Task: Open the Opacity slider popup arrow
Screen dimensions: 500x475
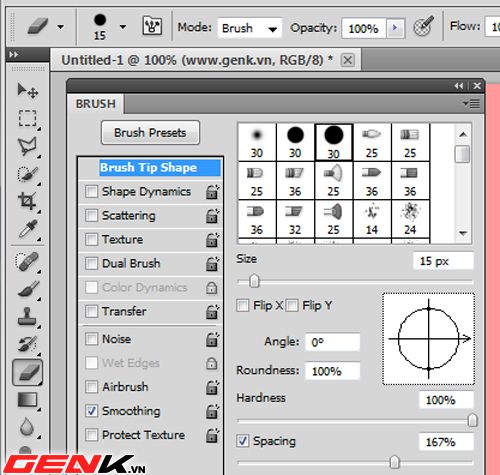Action: coord(395,28)
